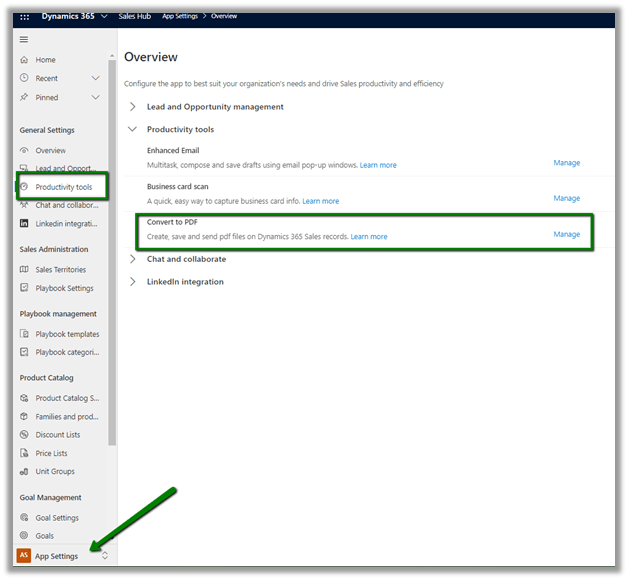Open Price Lists in sidebar
Screen dimensions: 628x580
51,453
